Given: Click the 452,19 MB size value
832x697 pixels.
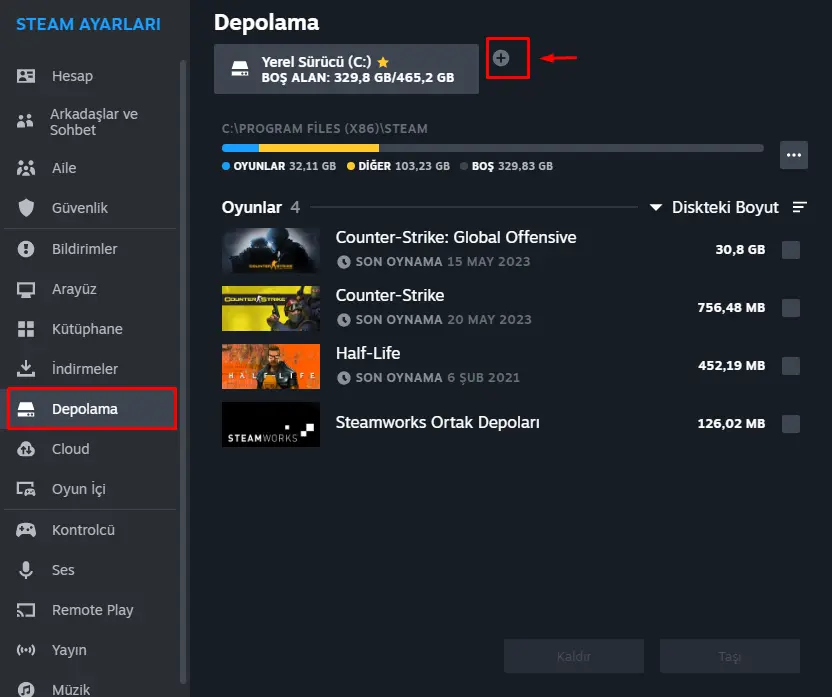Looking at the screenshot, I should pyautogui.click(x=731, y=365).
